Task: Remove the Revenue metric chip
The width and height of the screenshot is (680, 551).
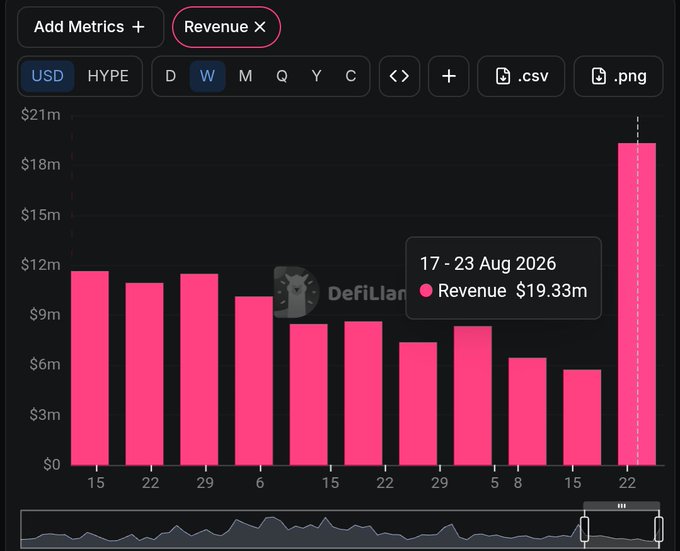Action: click(x=260, y=27)
